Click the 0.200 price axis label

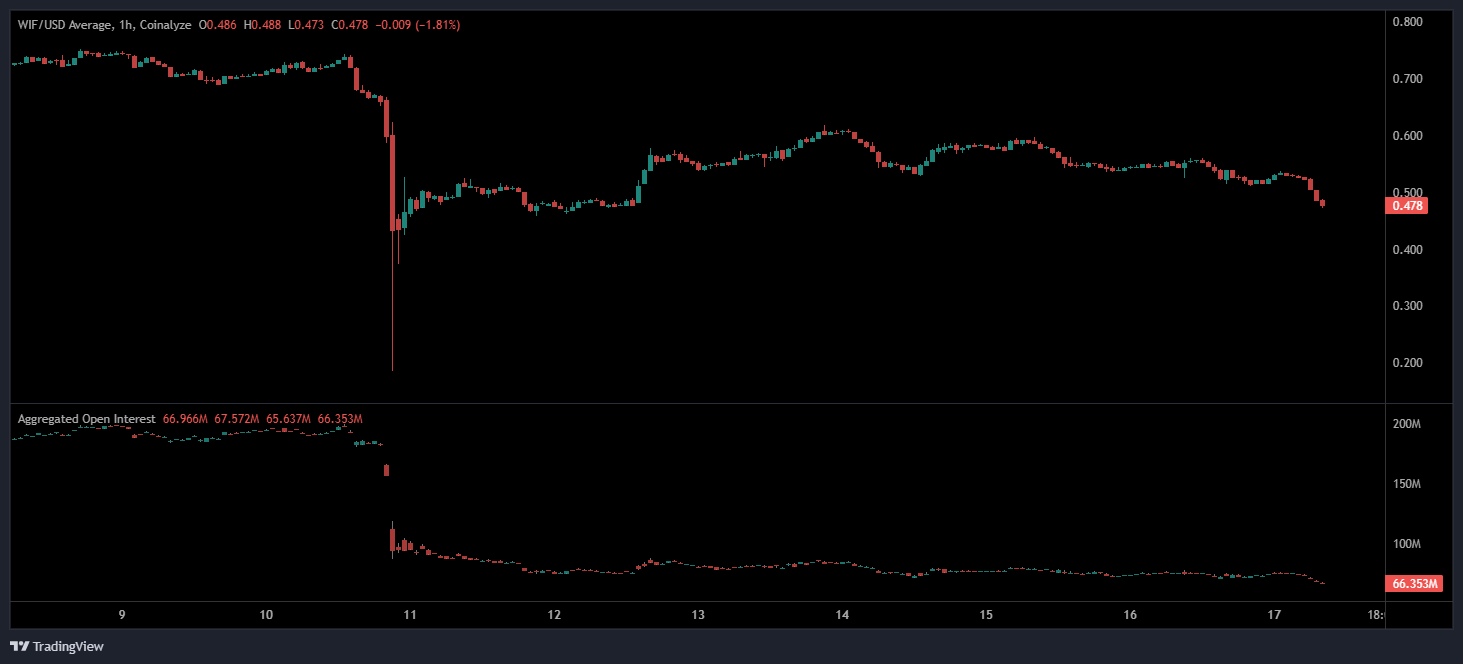click(1407, 363)
